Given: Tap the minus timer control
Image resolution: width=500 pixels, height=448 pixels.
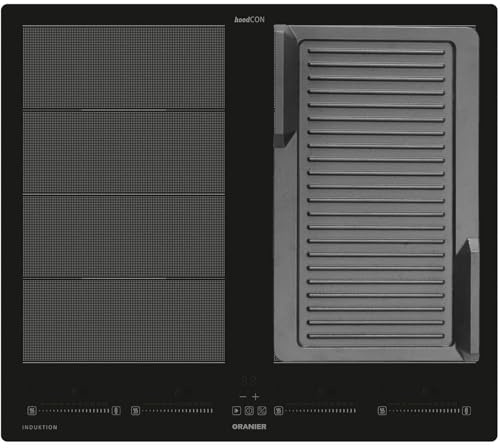Looking at the screenshot, I should point(243,397).
